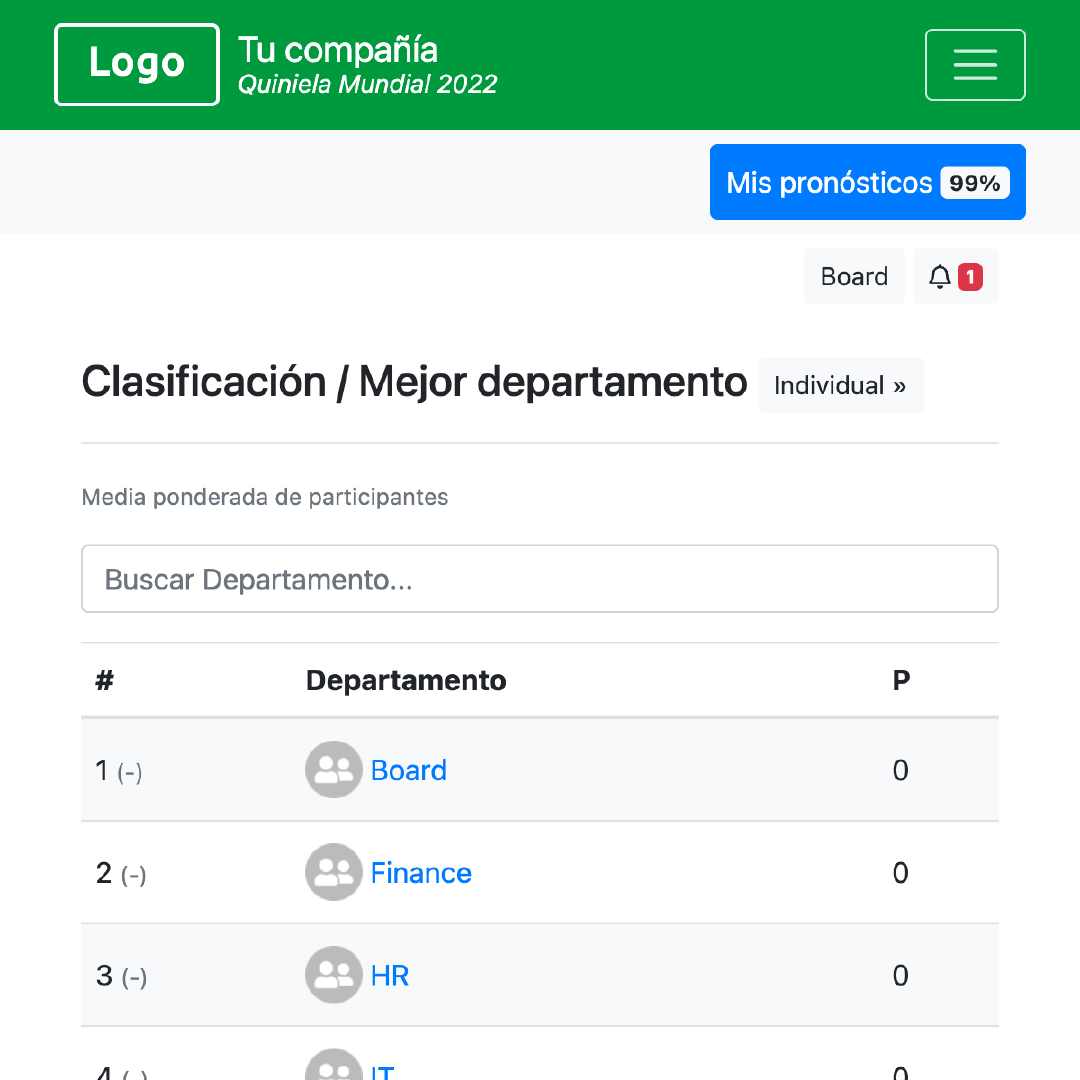Click the P points column header
Image resolution: width=1080 pixels, height=1080 pixels.
901,680
